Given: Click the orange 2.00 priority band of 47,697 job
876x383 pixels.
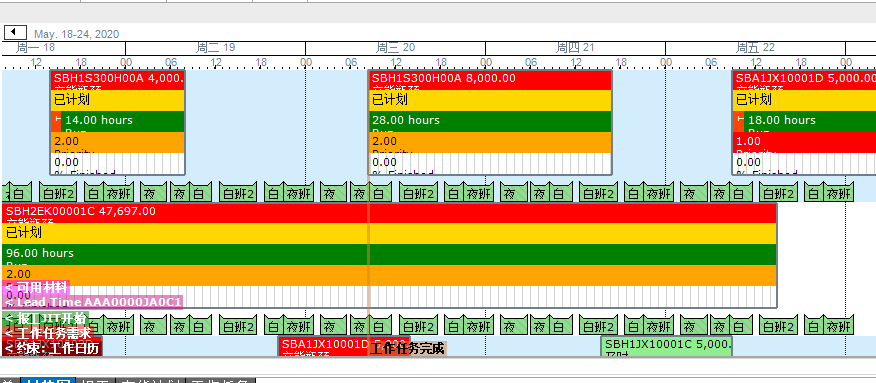Looking at the screenshot, I should [x=389, y=275].
